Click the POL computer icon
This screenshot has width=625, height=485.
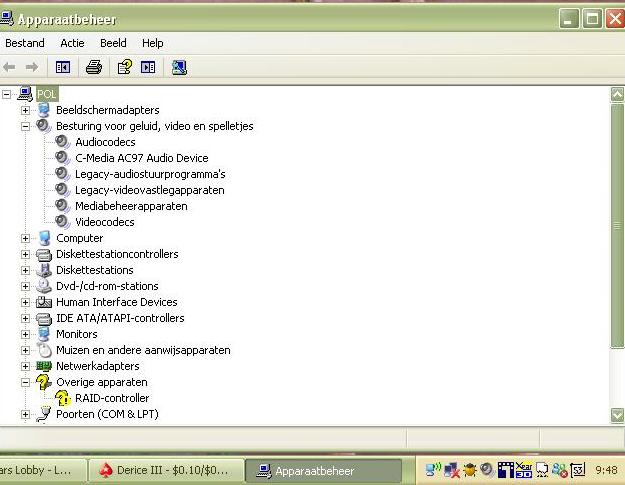25,94
